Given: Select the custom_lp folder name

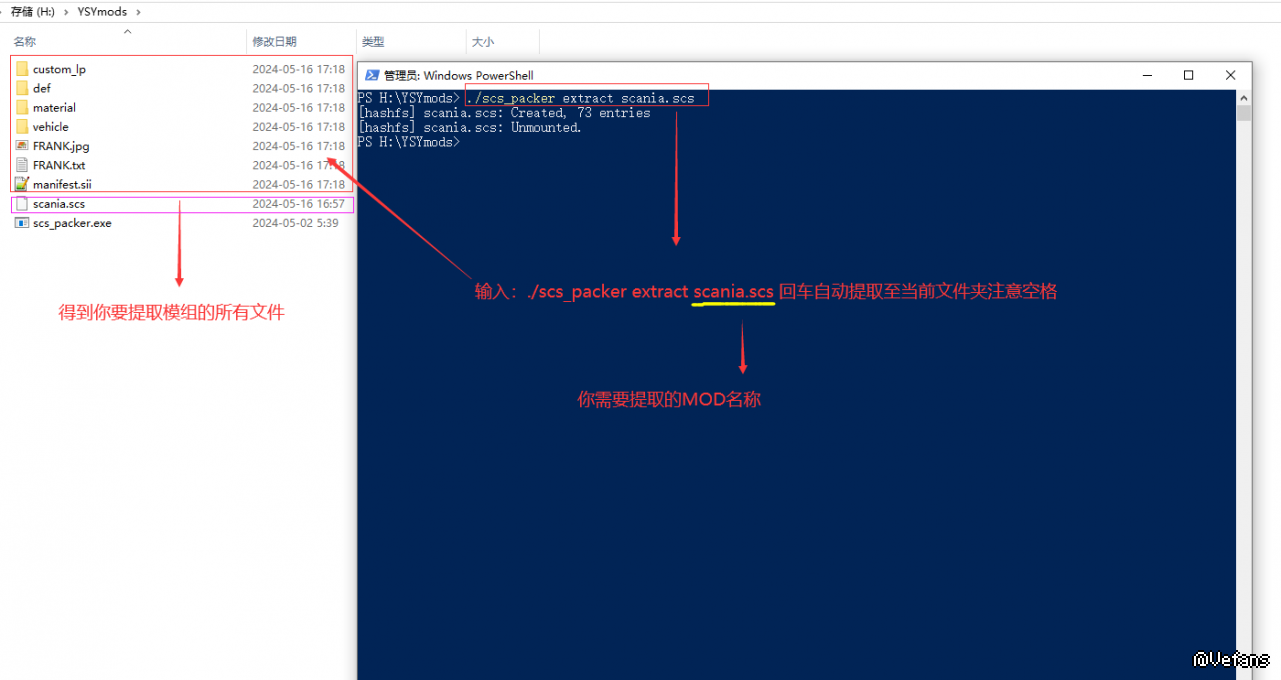Looking at the screenshot, I should click(x=59, y=70).
